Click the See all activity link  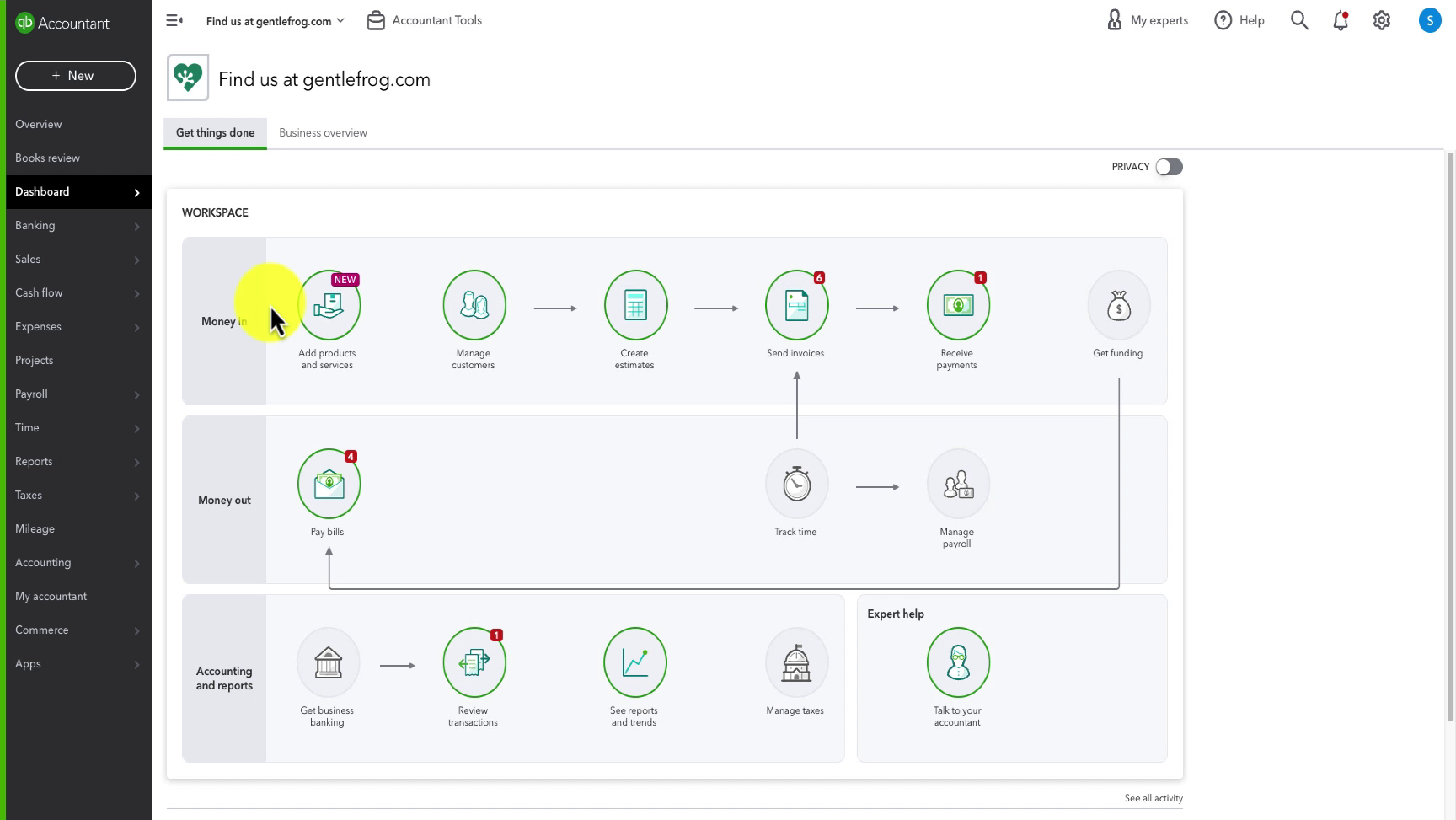[x=1154, y=798]
